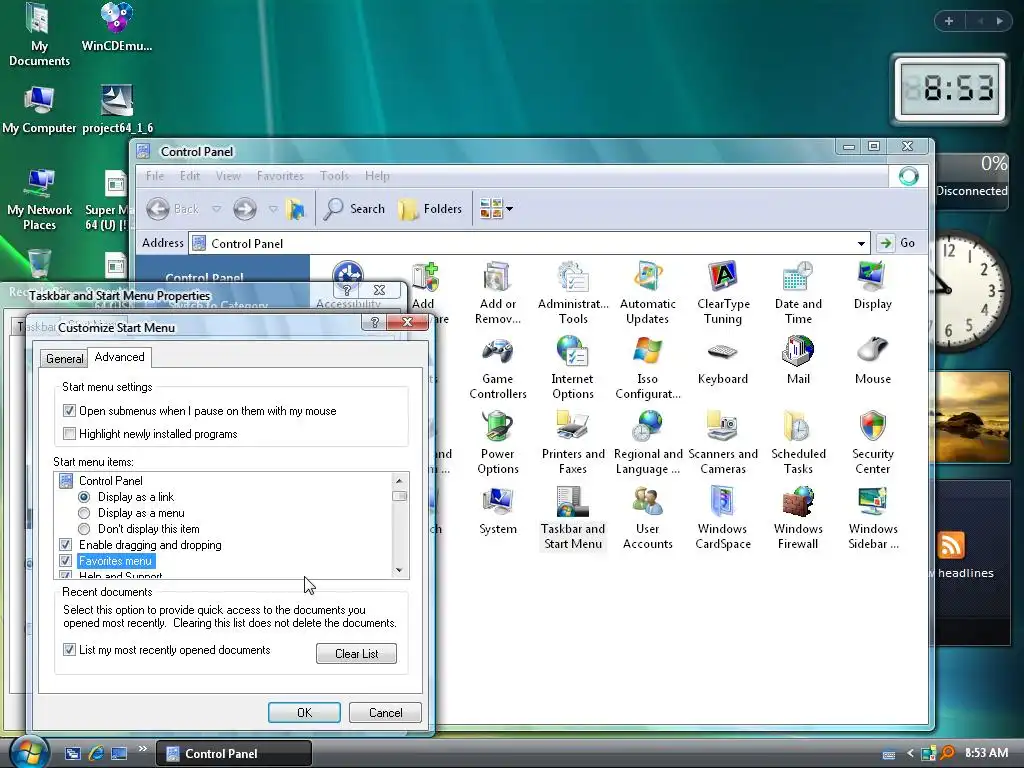The image size is (1024, 768).
Task: Open Windows Sidebar settings icon
Action: coord(872,519)
